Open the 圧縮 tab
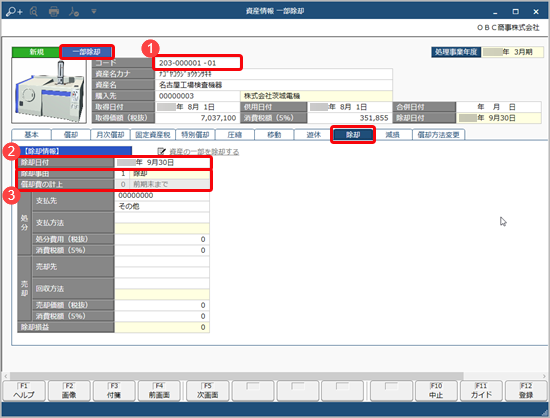This screenshot has height=418, width=550. coord(235,135)
